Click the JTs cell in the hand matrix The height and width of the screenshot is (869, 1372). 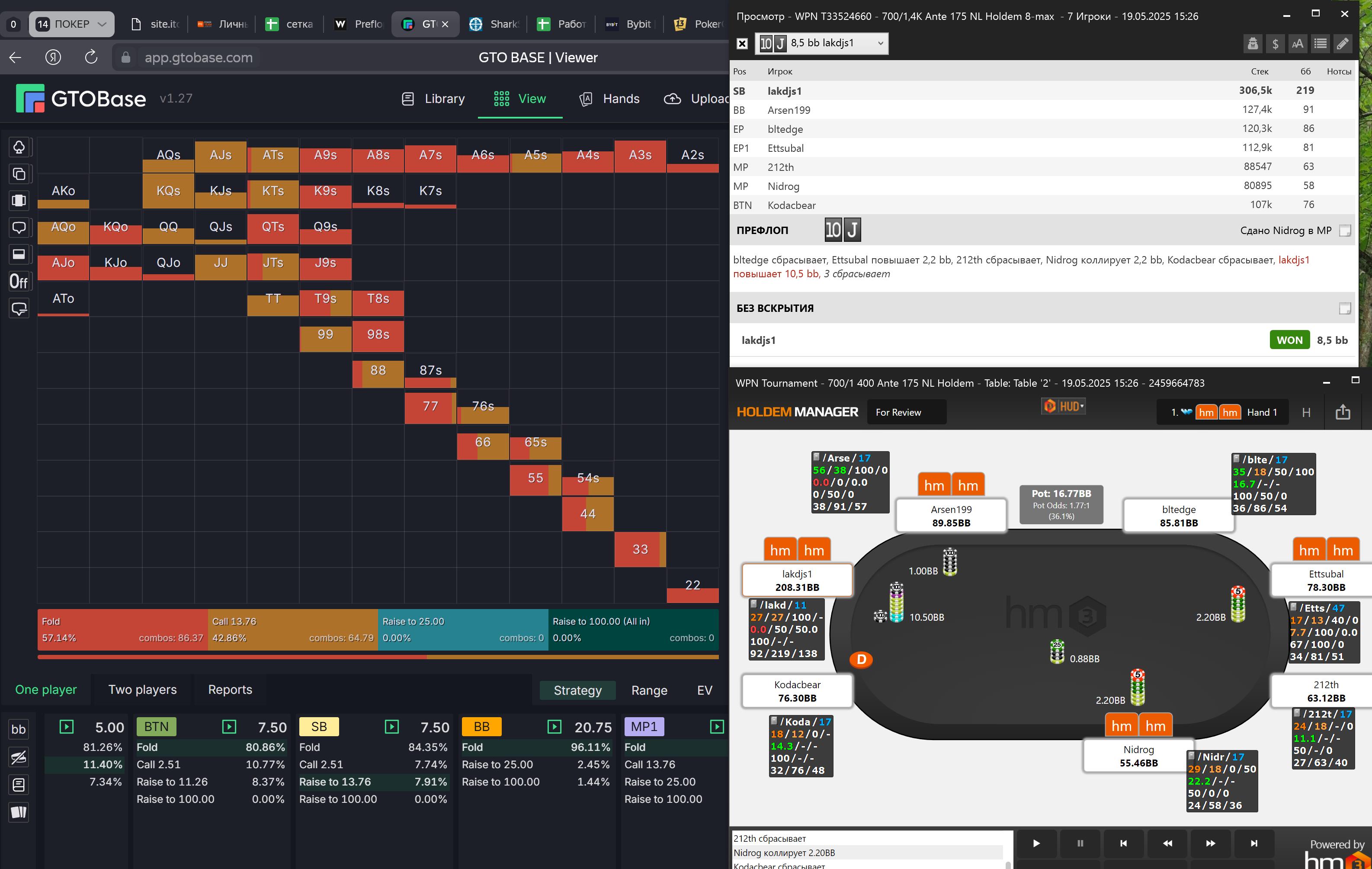pos(273,263)
